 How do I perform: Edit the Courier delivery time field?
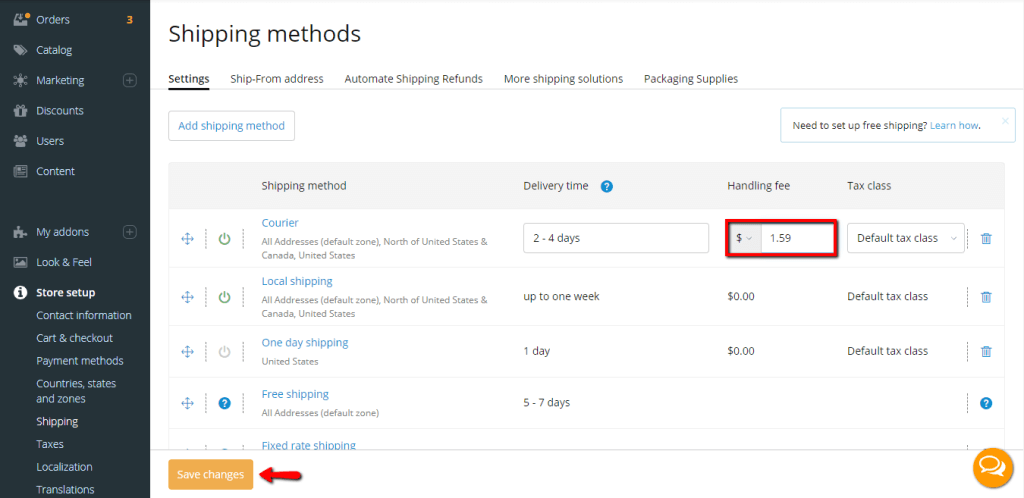click(616, 238)
